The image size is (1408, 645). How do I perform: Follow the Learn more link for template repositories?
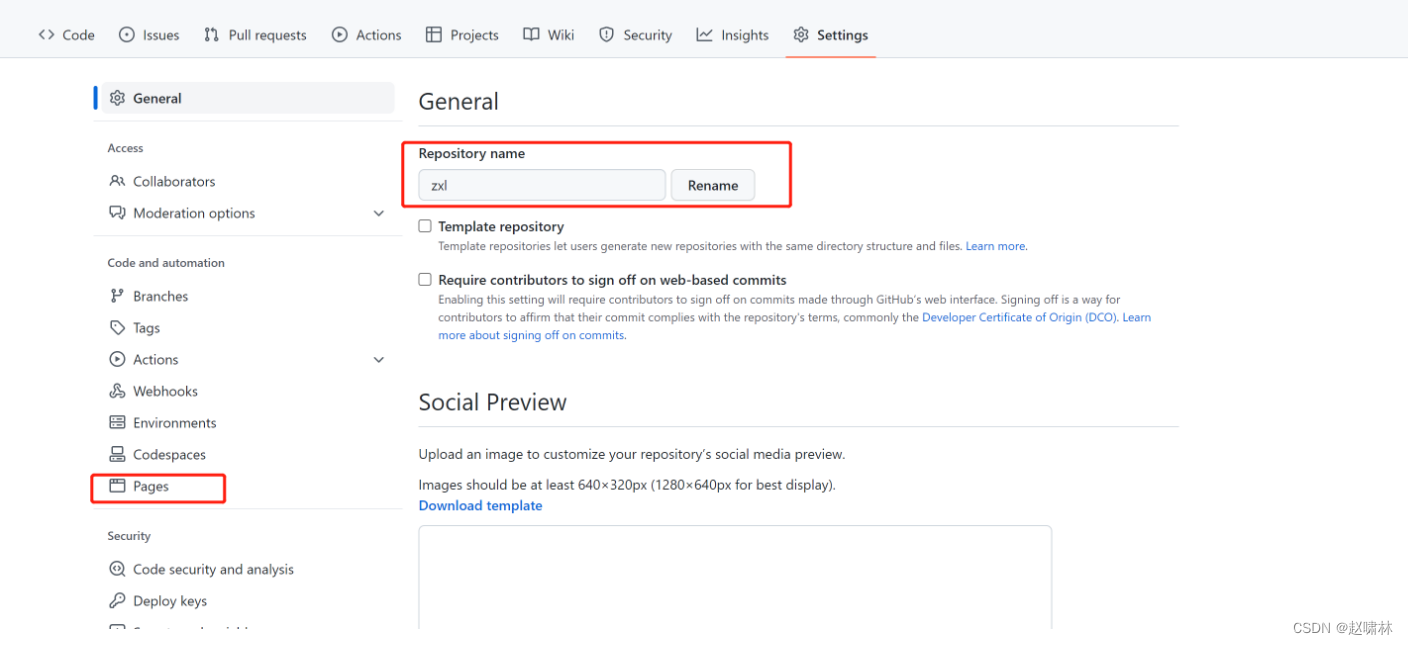(x=996, y=246)
